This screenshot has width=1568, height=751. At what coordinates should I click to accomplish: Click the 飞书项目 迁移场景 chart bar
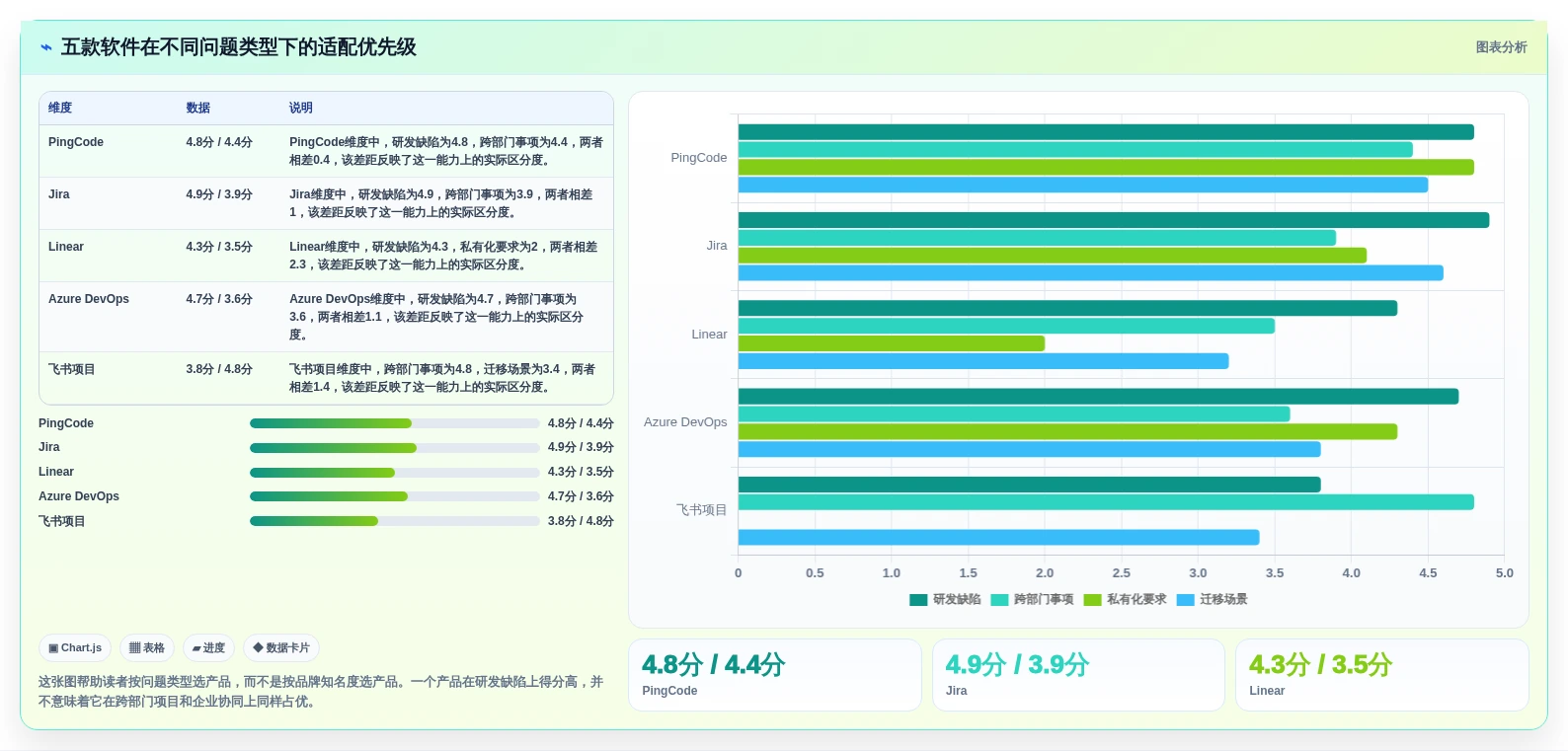(x=998, y=538)
